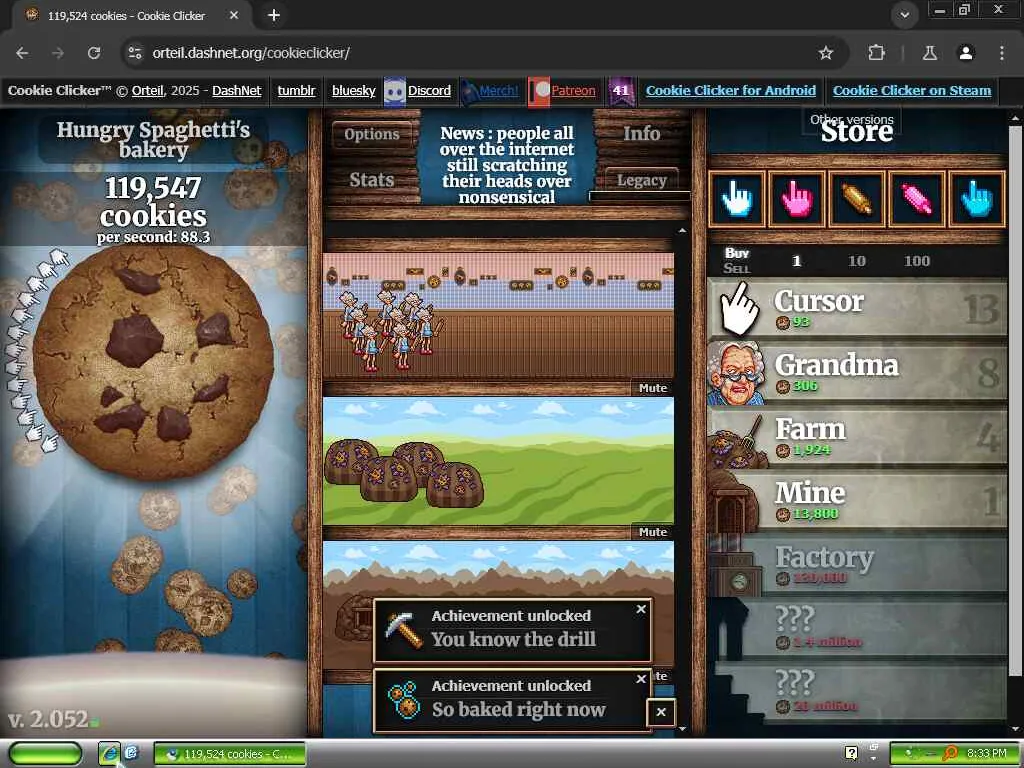This screenshot has height=768, width=1024.
Task: Open the Stats menu
Action: coord(372,180)
